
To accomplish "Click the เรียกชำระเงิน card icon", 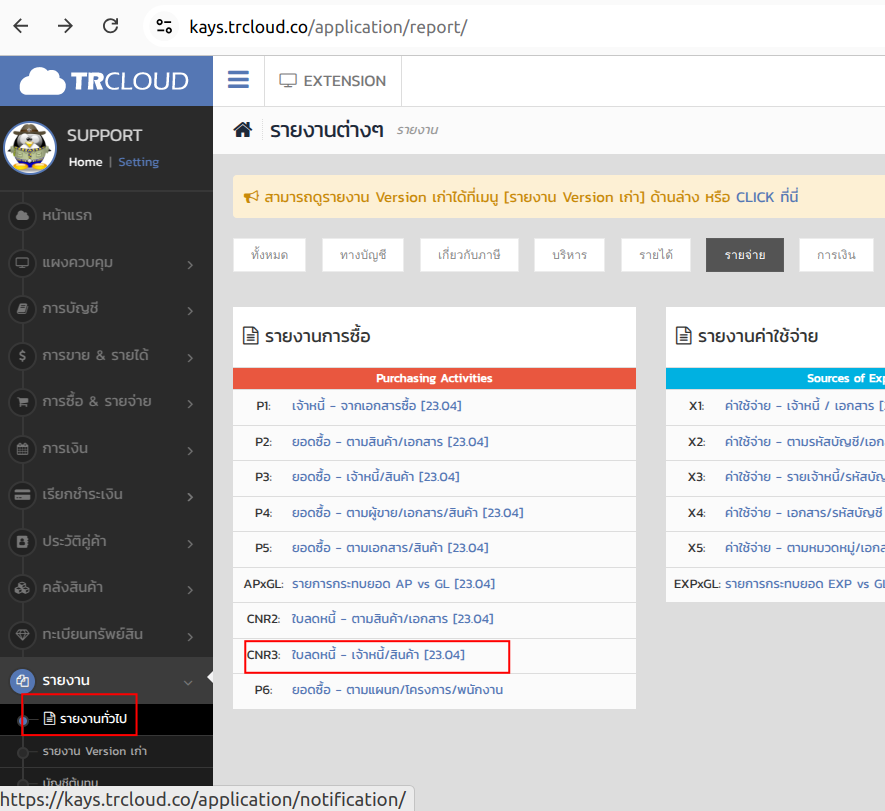I will coord(23,495).
